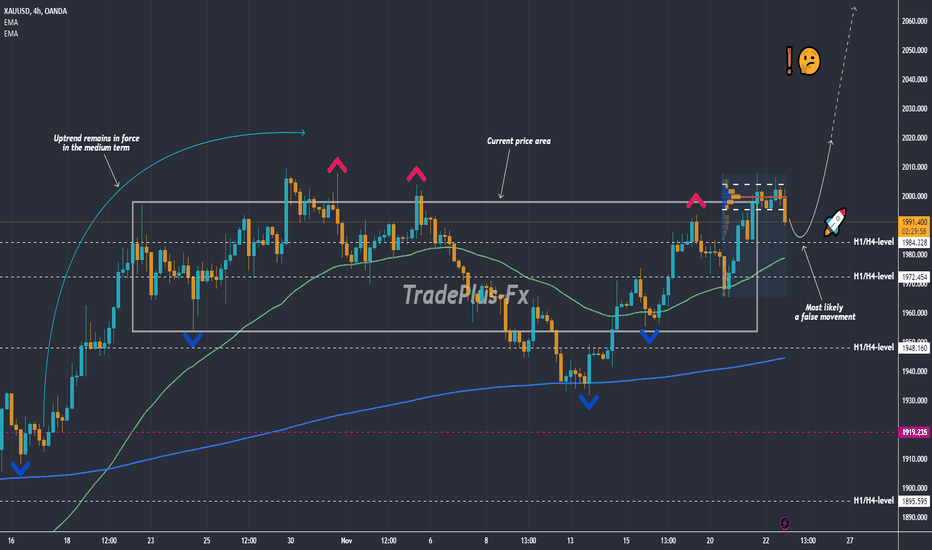Click the current price tag 1991.400
Viewport: 932px width, 550px height.
tap(914, 222)
